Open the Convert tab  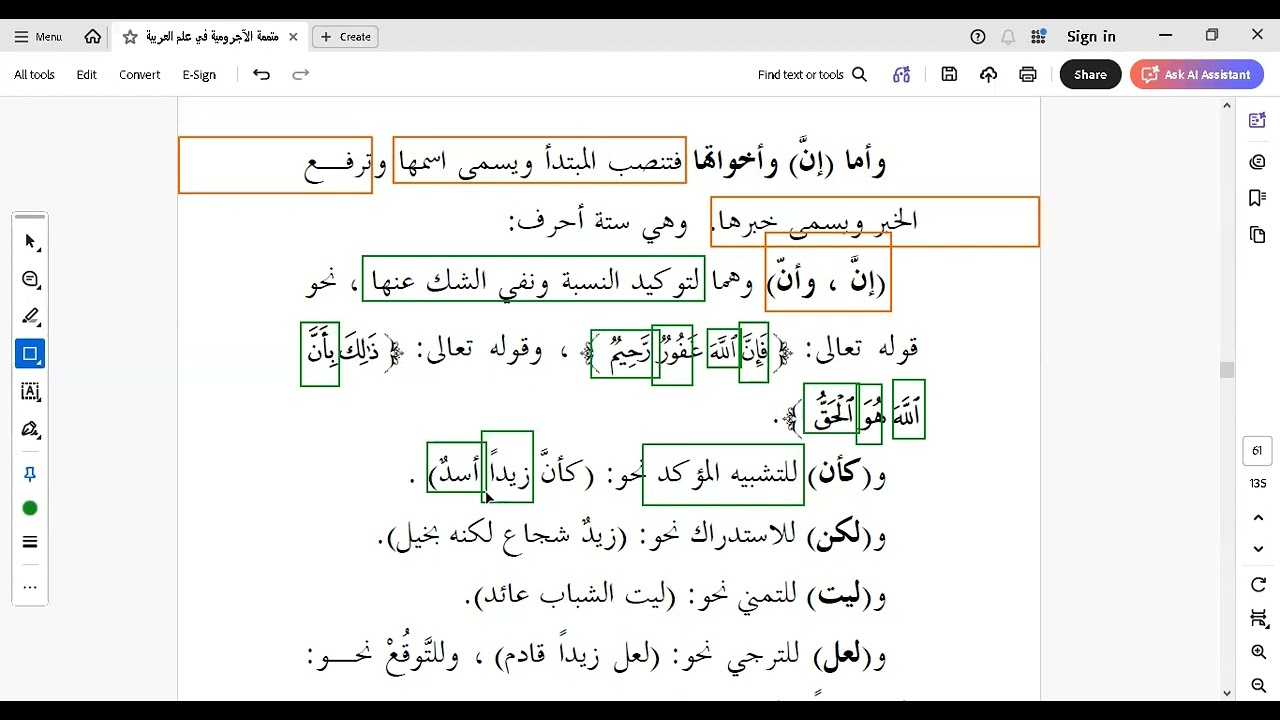coord(140,75)
